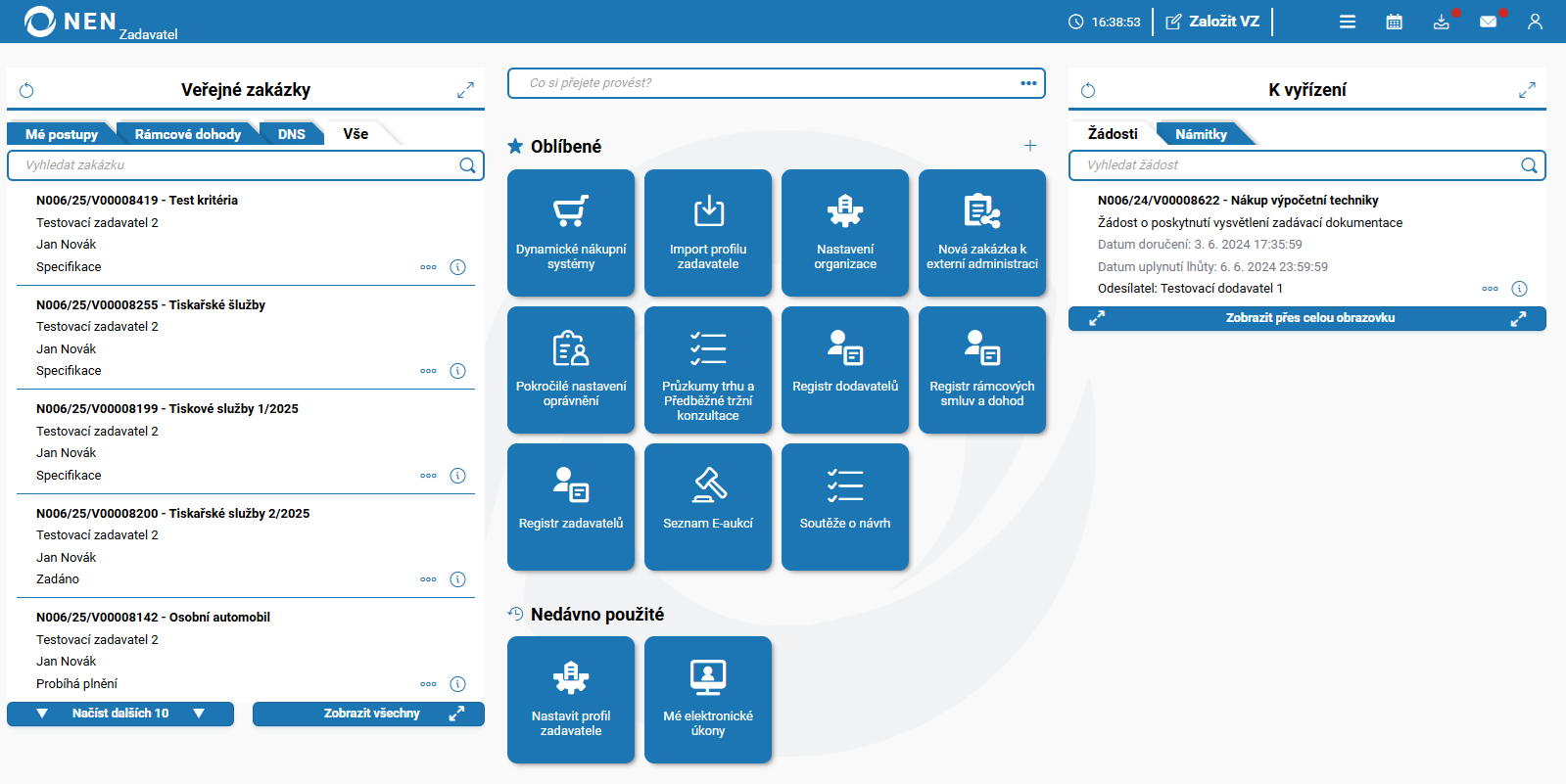Open the three-dots options in the command search
This screenshot has height=784, width=1566.
1028,83
